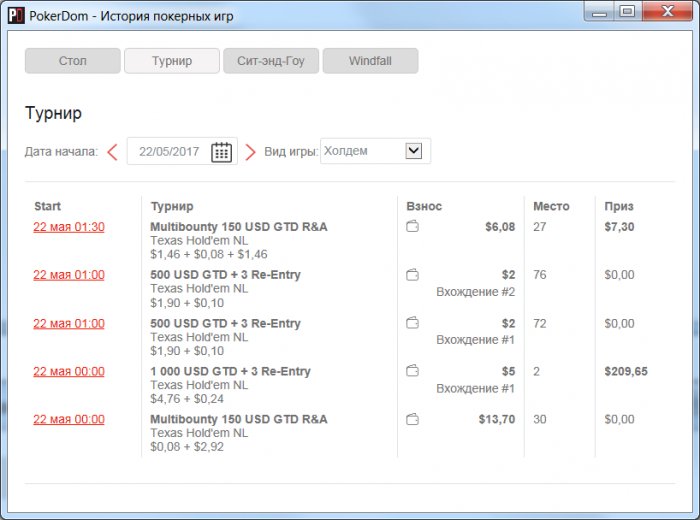The width and height of the screenshot is (700, 520).
Task: Switch to the Windfall tab
Action: click(x=371, y=61)
